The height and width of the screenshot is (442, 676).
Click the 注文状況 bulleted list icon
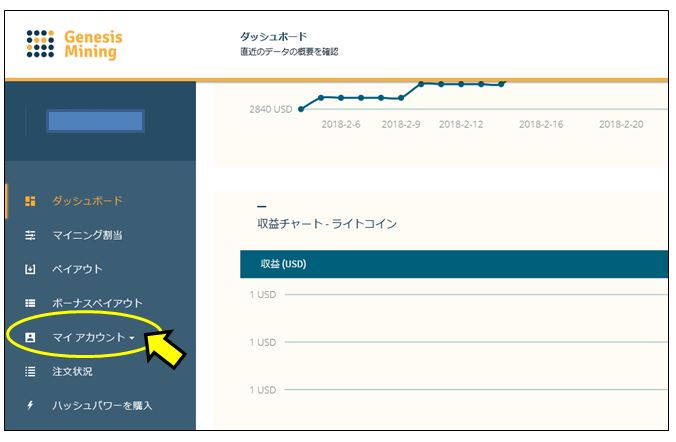click(x=30, y=371)
